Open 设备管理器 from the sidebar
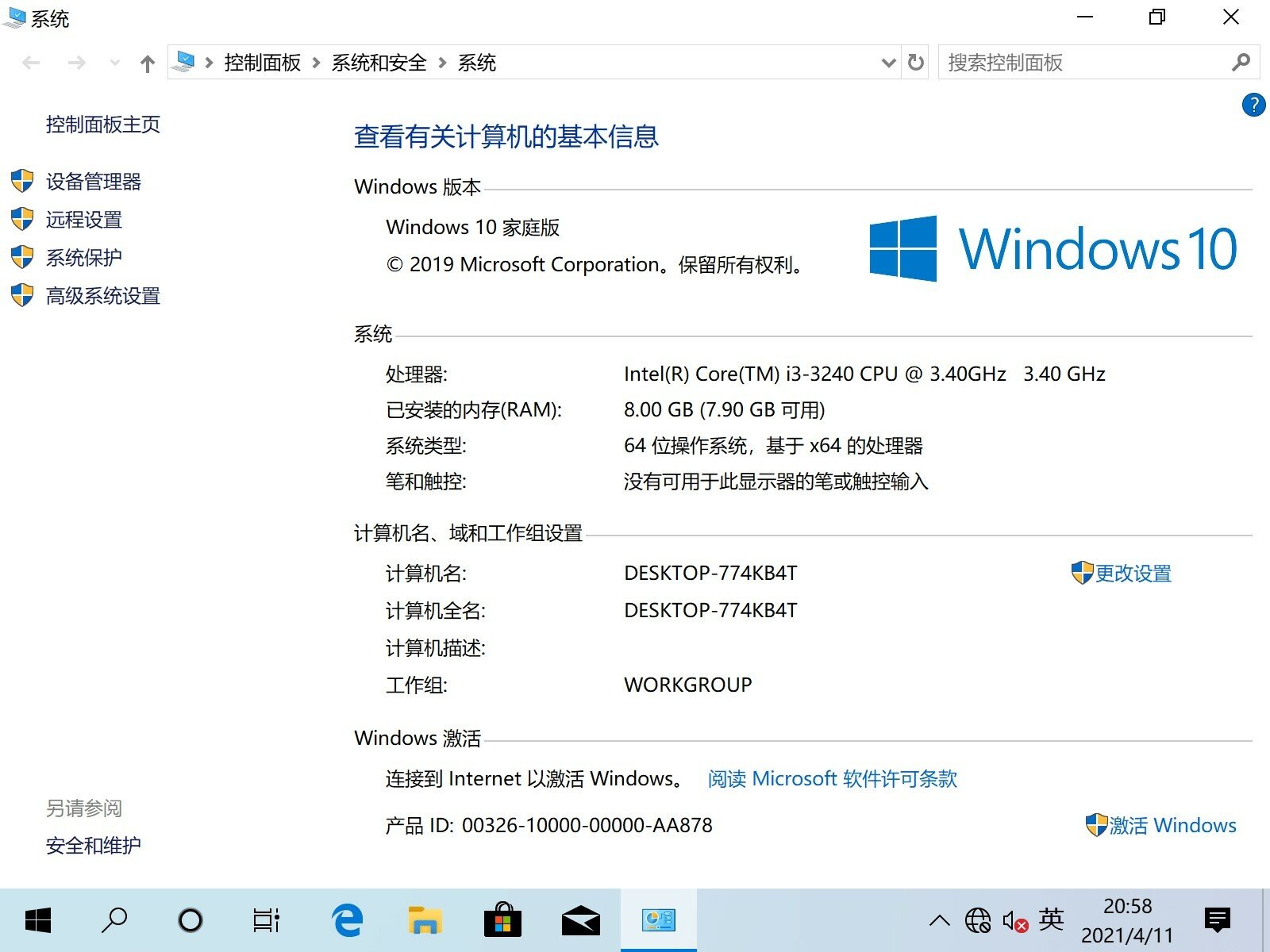Viewport: 1270px width, 952px height. click(93, 182)
